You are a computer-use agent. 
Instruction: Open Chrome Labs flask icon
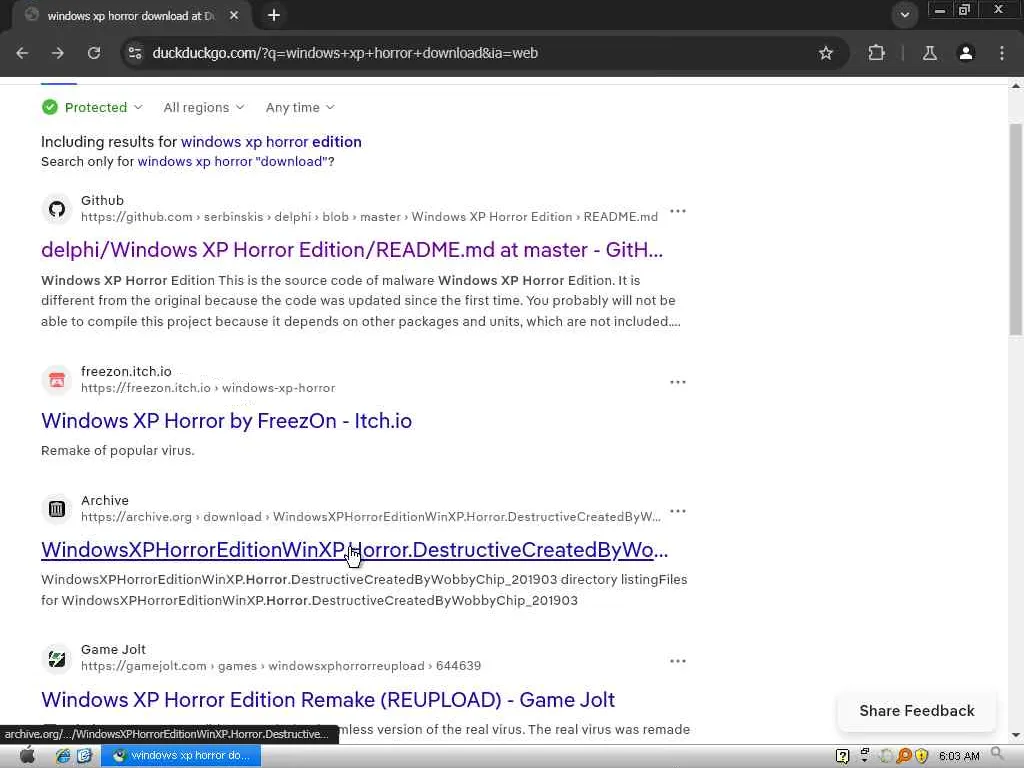point(930,53)
